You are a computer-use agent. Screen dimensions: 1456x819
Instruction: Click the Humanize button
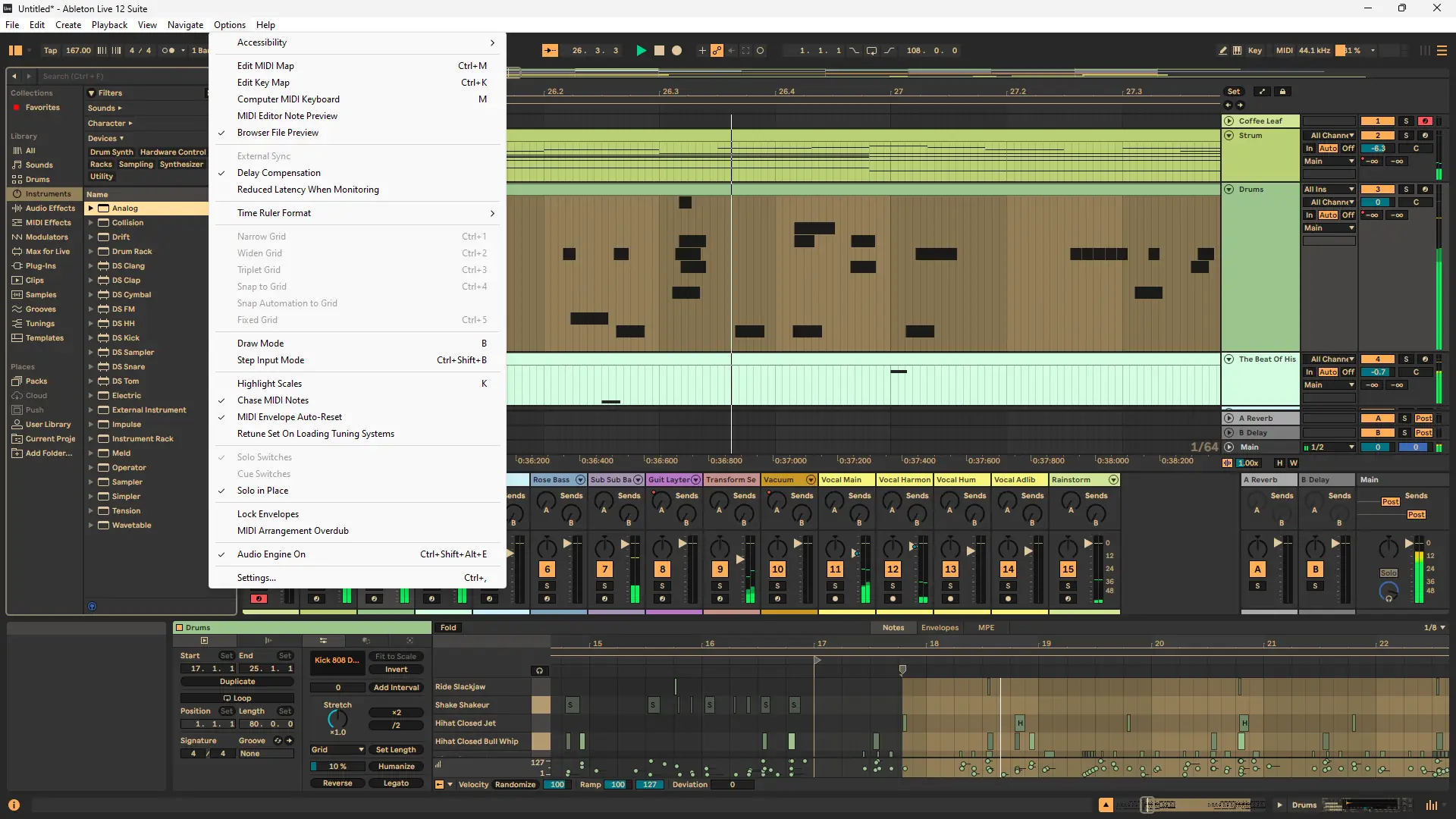coord(396,767)
